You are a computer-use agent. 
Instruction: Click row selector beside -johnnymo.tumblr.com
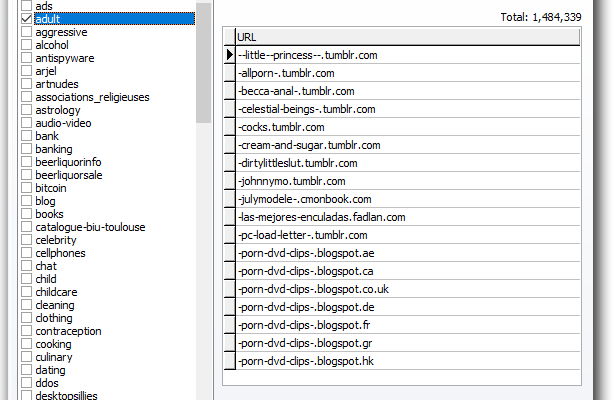click(x=230, y=181)
